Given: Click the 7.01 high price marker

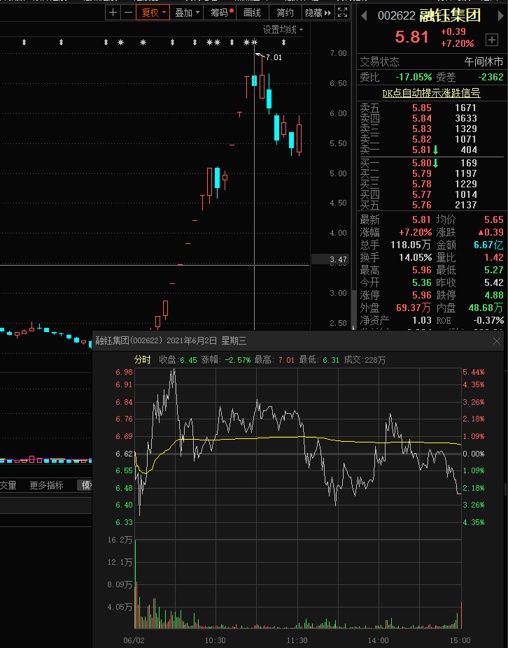Looking at the screenshot, I should point(273,57).
